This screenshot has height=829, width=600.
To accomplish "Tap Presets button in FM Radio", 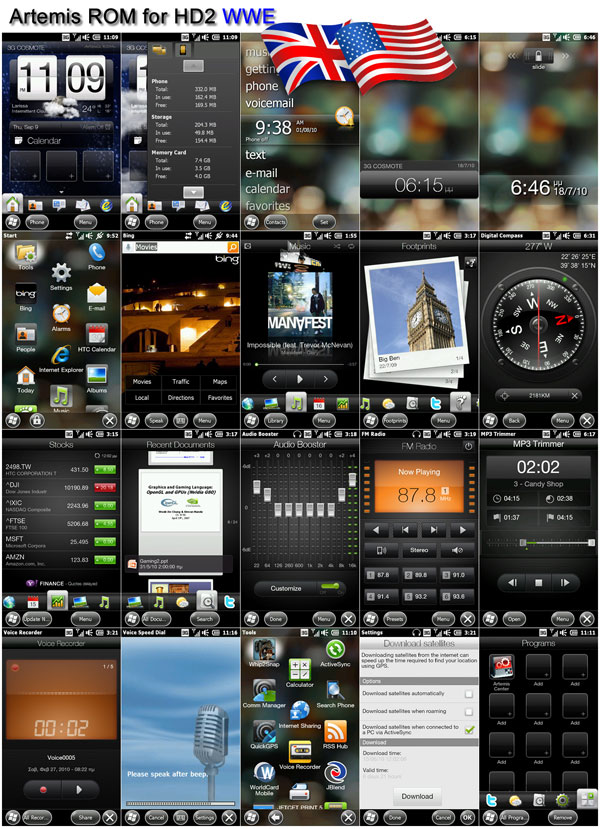I will (x=395, y=619).
